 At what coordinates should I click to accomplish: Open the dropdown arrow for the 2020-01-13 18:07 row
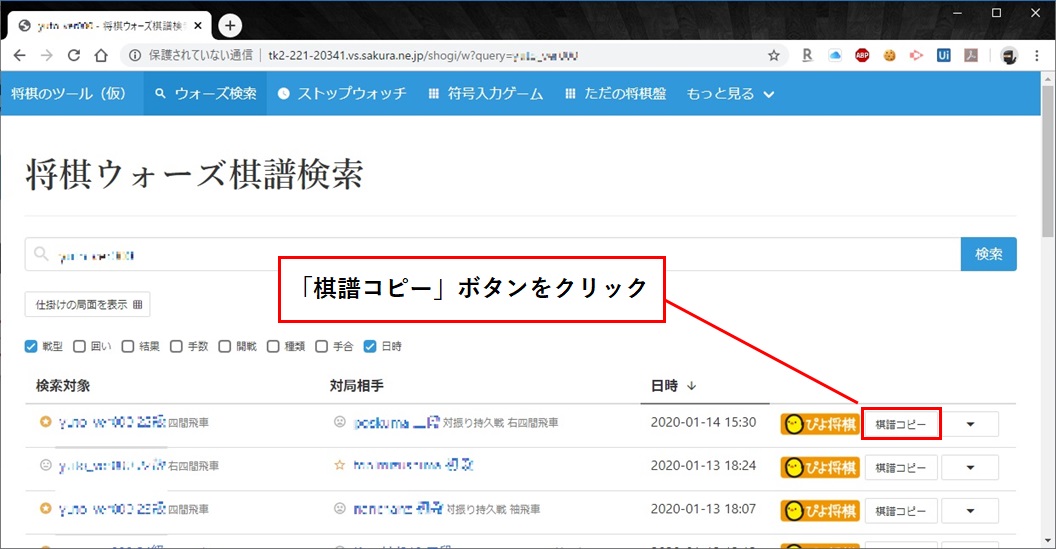970,511
